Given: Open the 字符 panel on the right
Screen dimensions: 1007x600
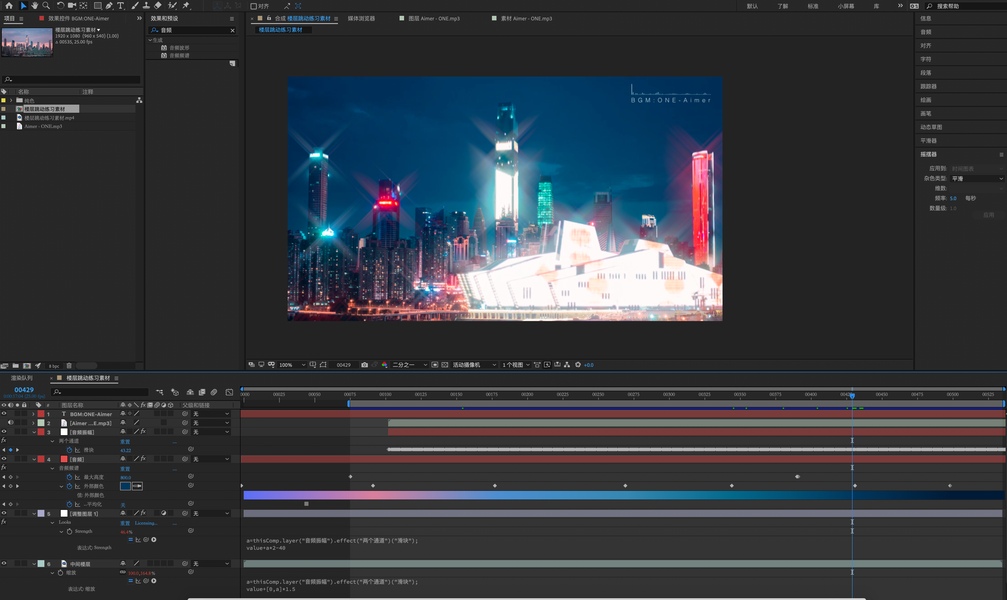Looking at the screenshot, I should click(926, 59).
